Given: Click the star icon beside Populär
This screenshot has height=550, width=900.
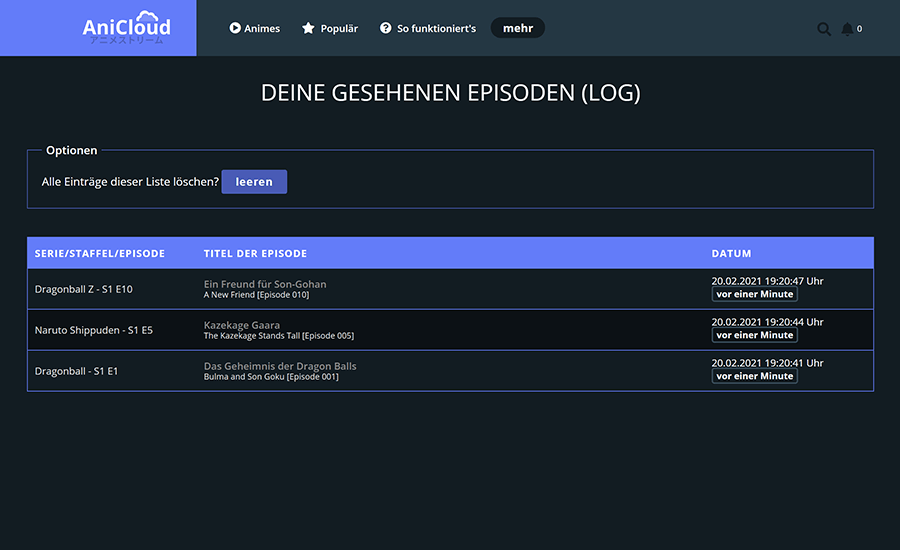Looking at the screenshot, I should (308, 28).
